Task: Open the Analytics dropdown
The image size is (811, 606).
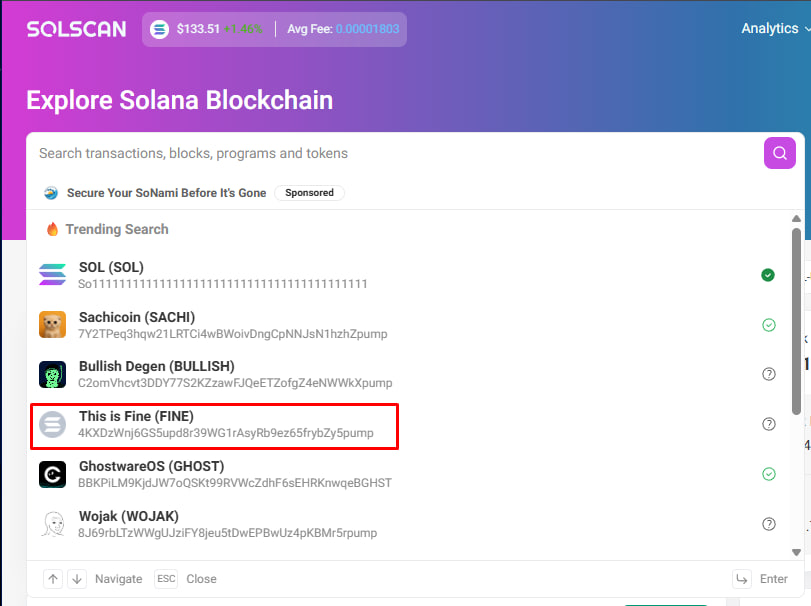Action: (x=772, y=29)
